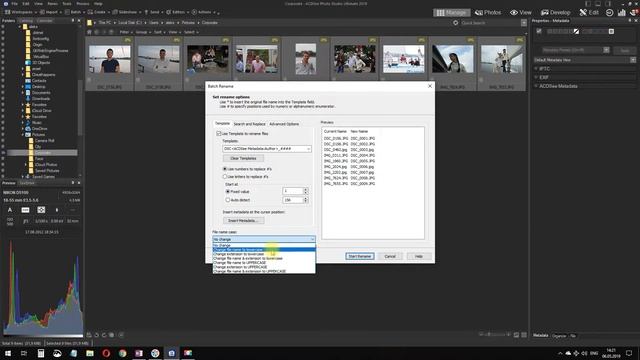Viewport: 640px width, 360px height.
Task: Open Develop mode
Action: click(556, 13)
